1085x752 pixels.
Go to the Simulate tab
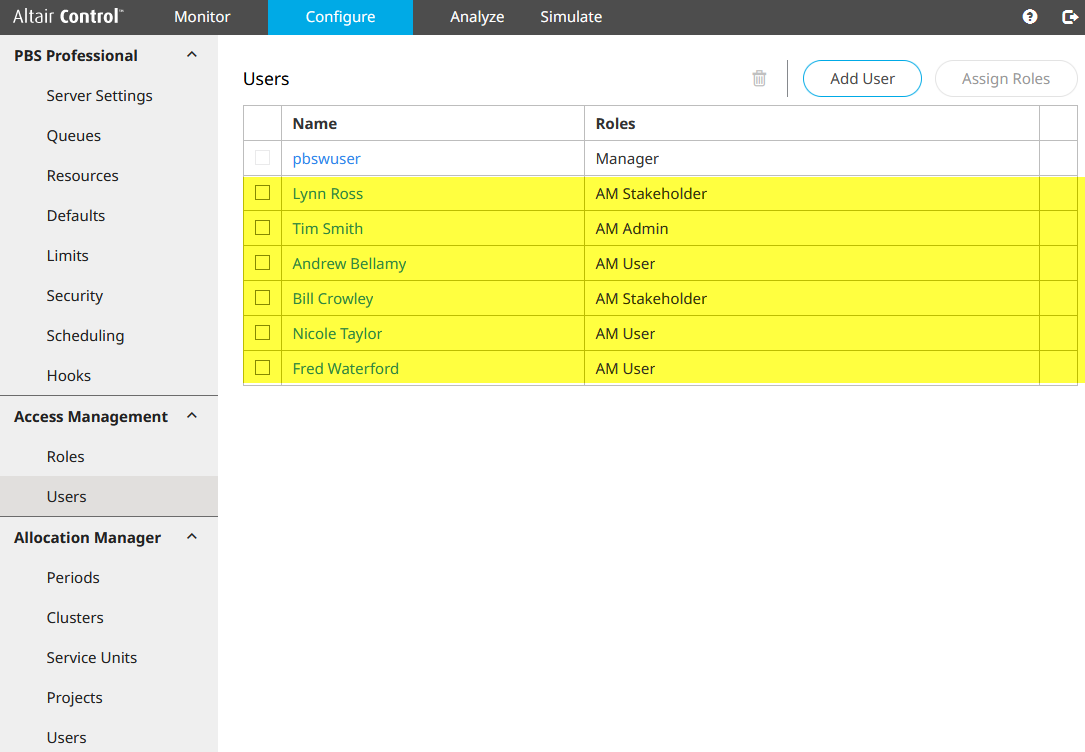tap(571, 17)
